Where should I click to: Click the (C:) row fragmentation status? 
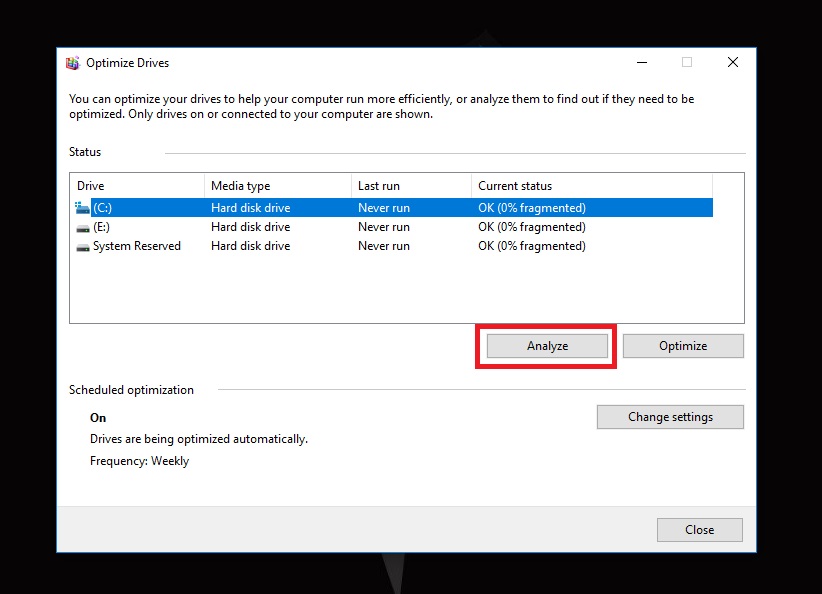coord(532,208)
